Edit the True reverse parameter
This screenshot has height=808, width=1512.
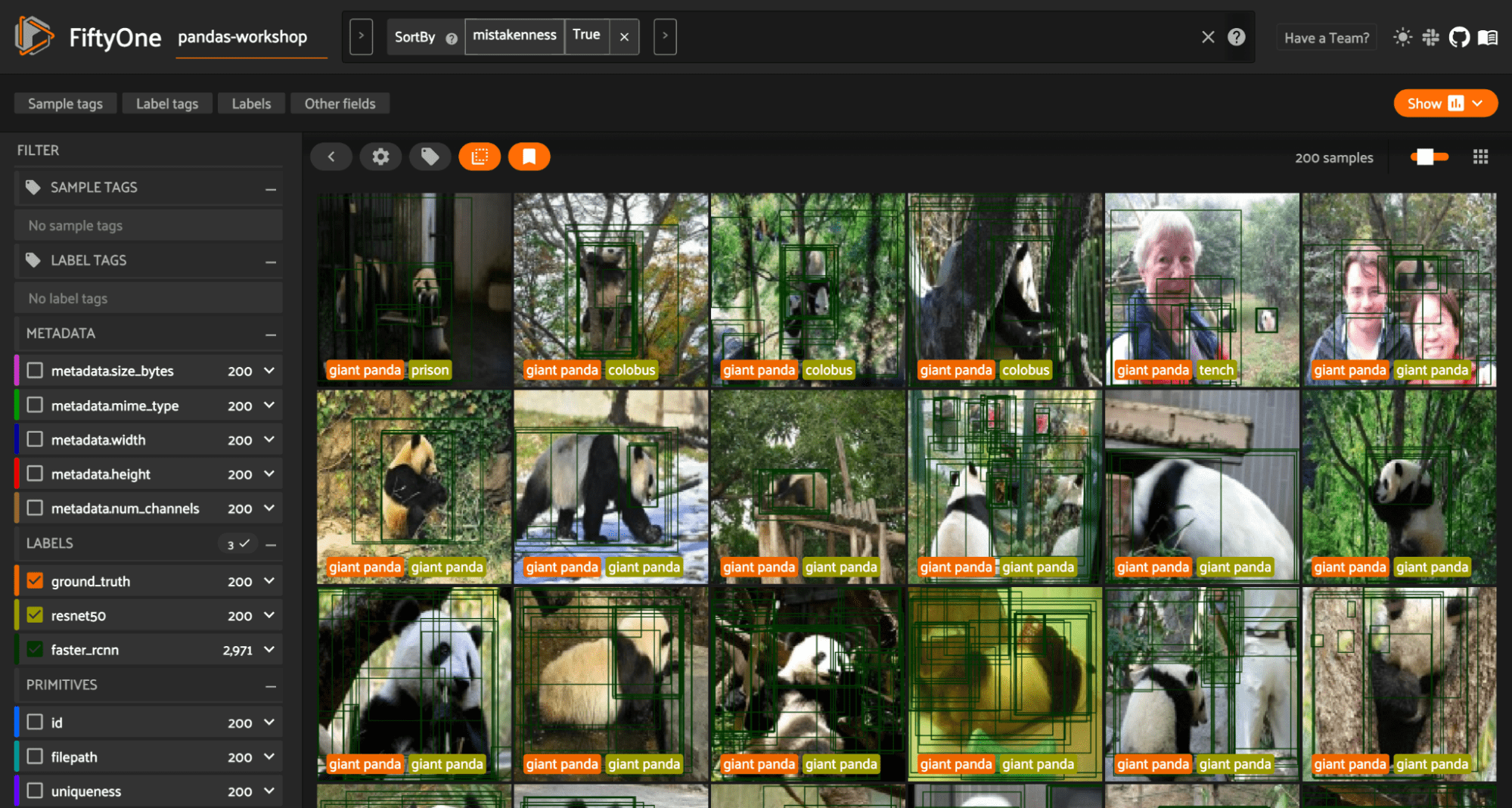586,36
